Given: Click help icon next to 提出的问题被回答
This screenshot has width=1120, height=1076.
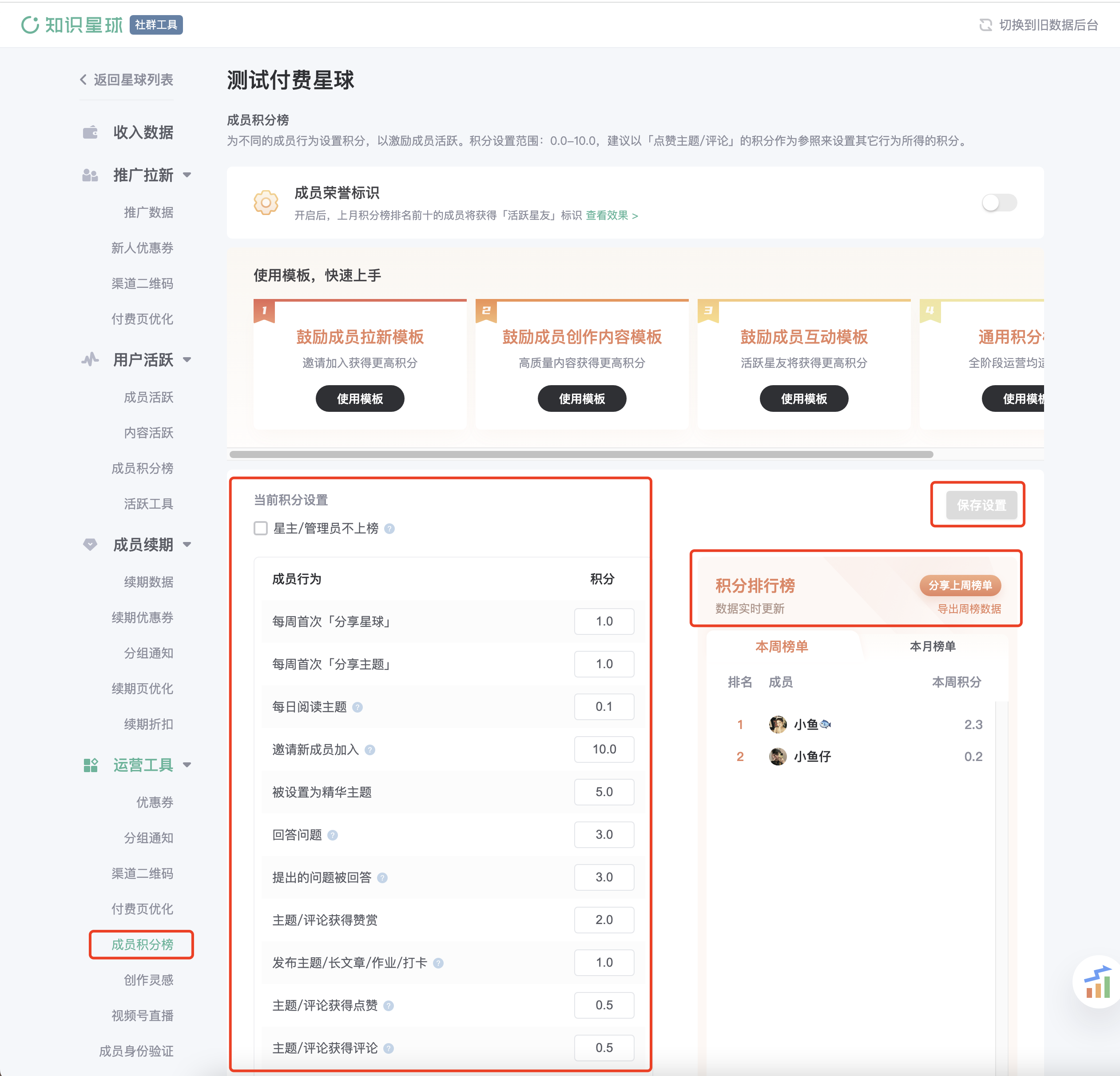Looking at the screenshot, I should tap(382, 877).
